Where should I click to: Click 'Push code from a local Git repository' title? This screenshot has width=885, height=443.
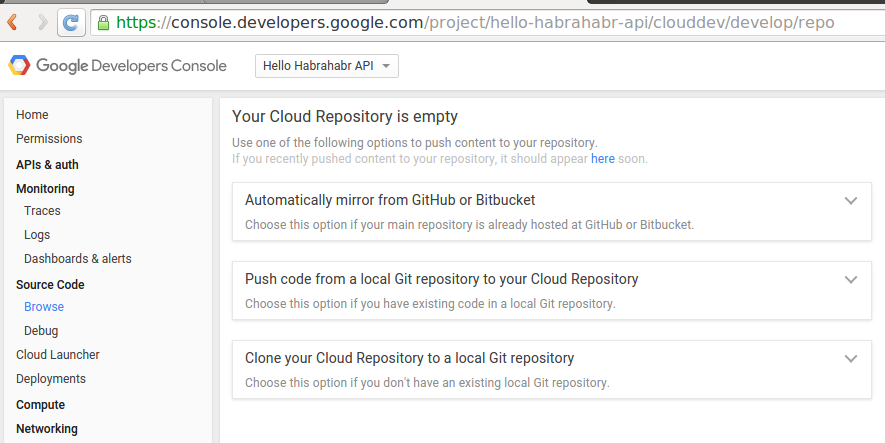(441, 279)
